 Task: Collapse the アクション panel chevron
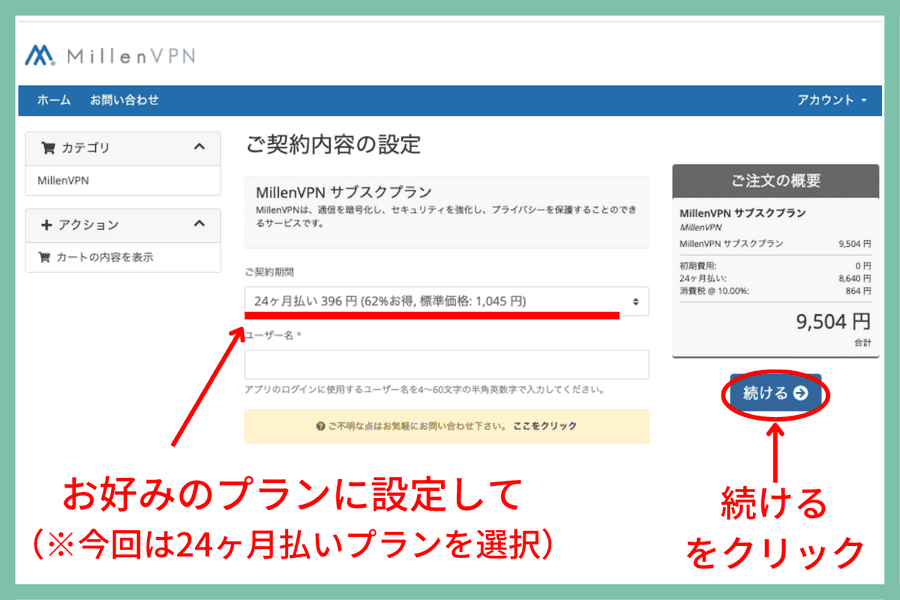tap(199, 224)
